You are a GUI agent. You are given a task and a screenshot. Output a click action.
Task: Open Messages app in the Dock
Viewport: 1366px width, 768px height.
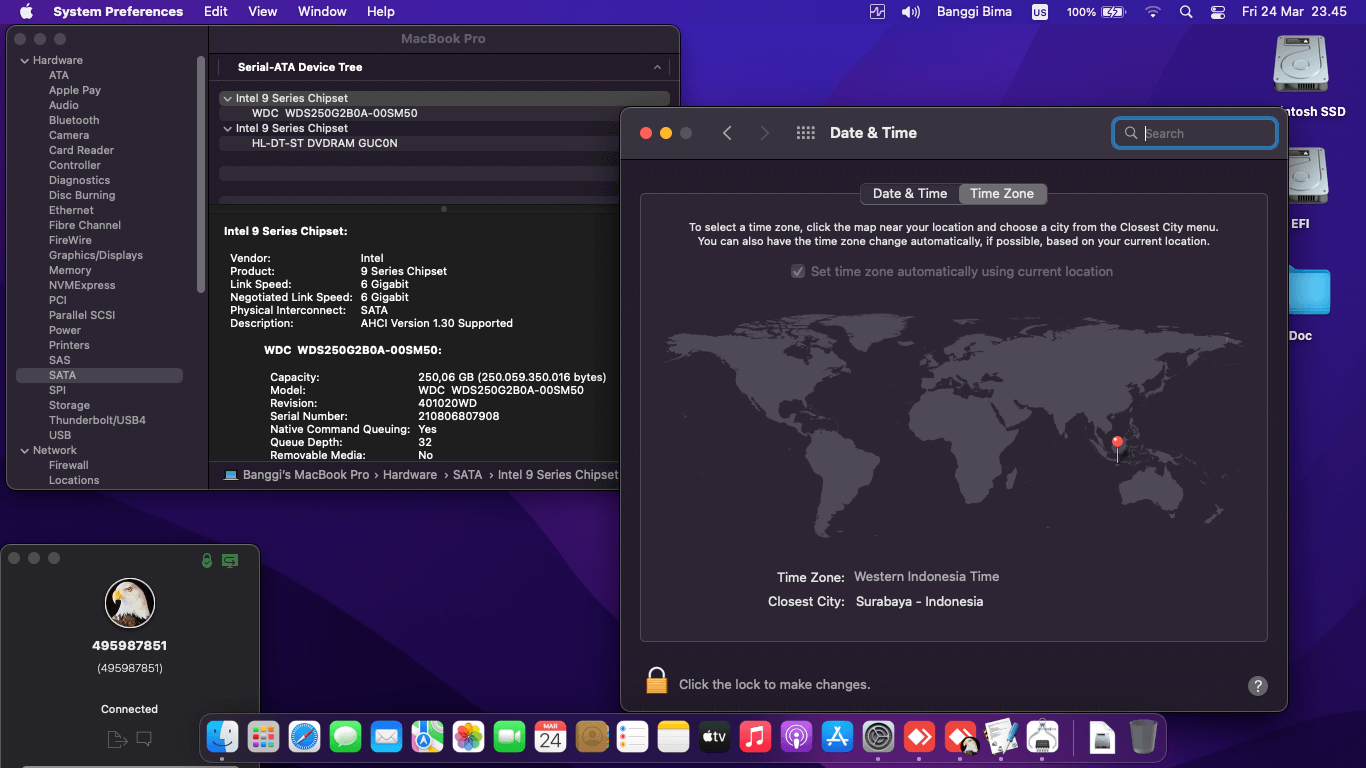point(345,738)
